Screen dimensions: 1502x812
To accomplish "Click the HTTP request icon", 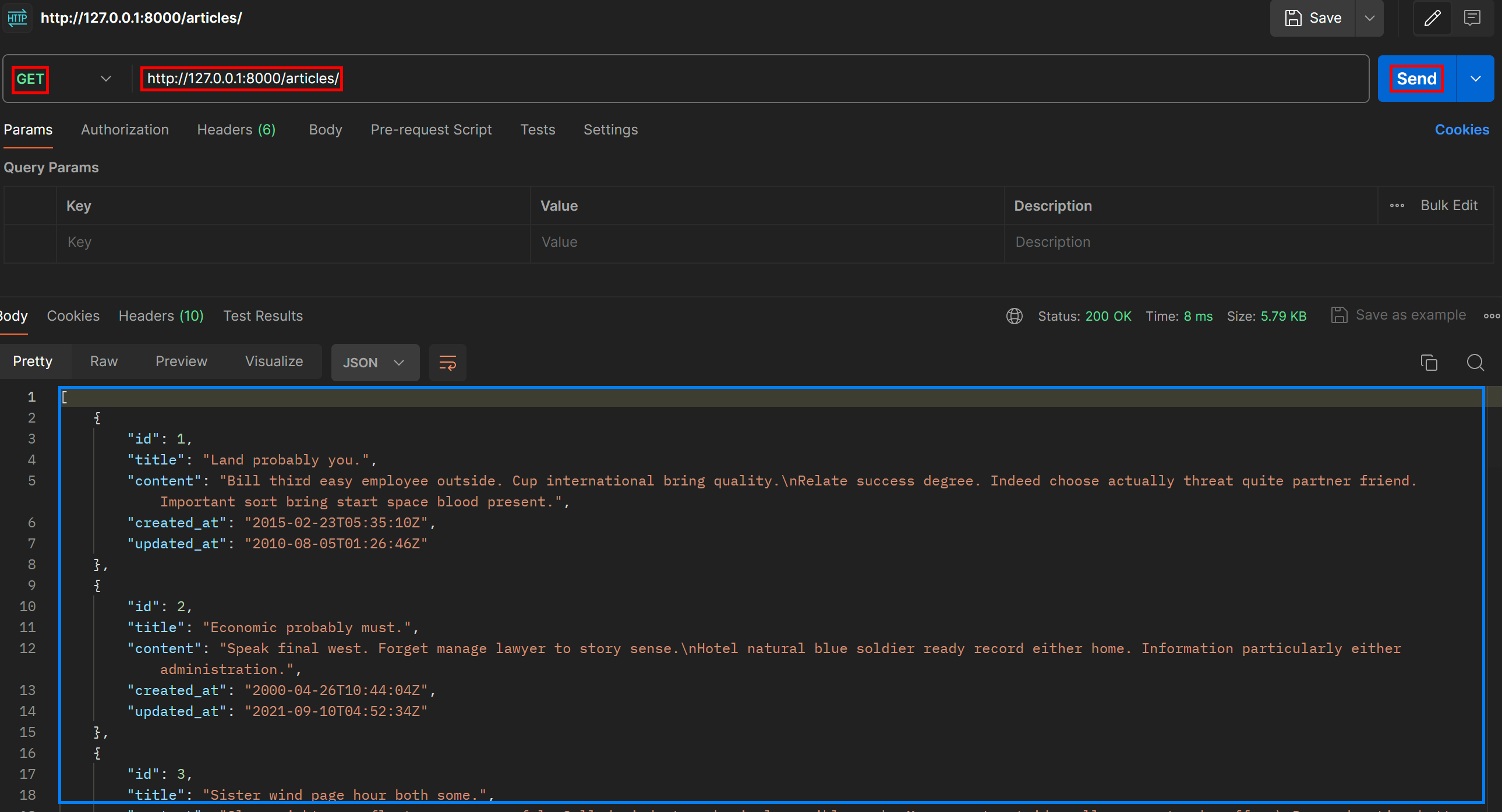I will tap(17, 17).
